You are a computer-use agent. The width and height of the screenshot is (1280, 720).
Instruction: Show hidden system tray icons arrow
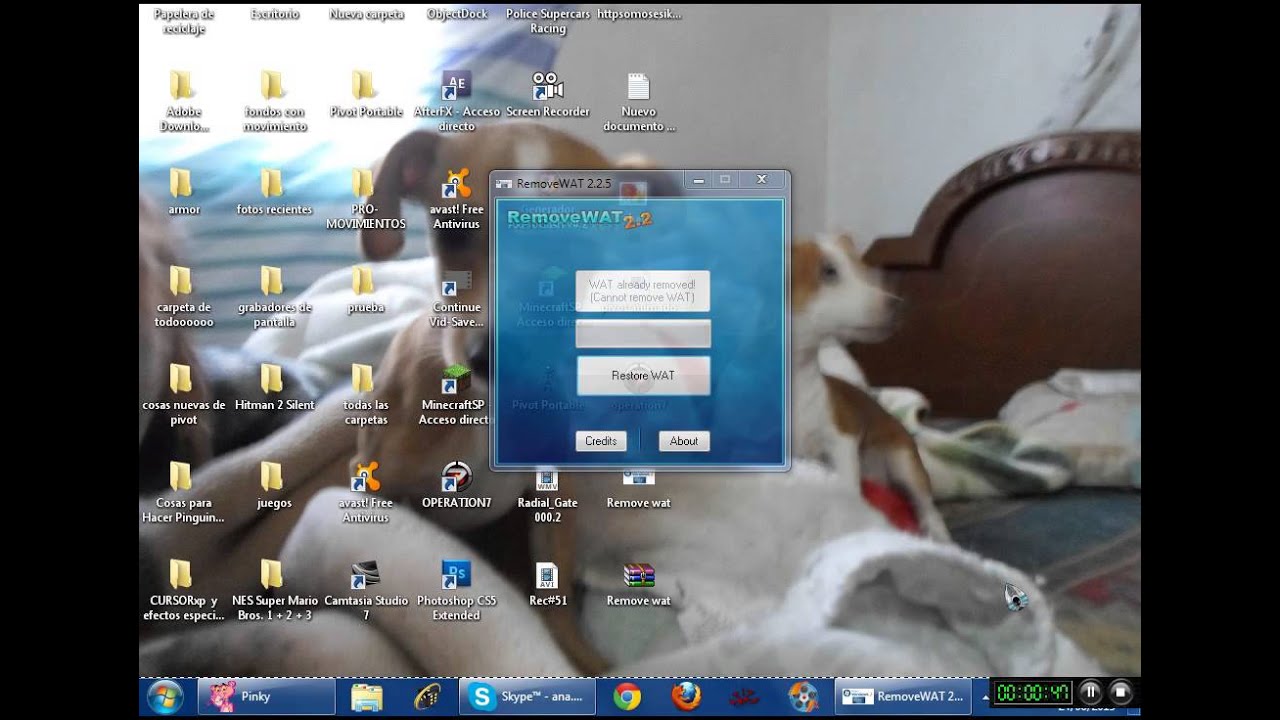coord(985,696)
